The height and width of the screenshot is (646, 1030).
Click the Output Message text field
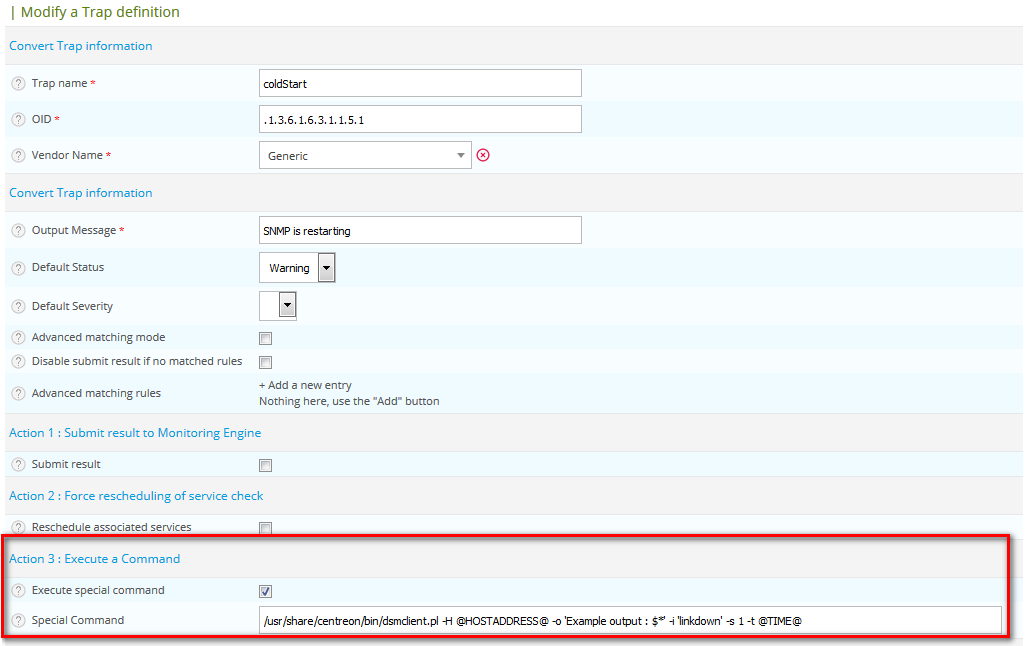(x=420, y=231)
